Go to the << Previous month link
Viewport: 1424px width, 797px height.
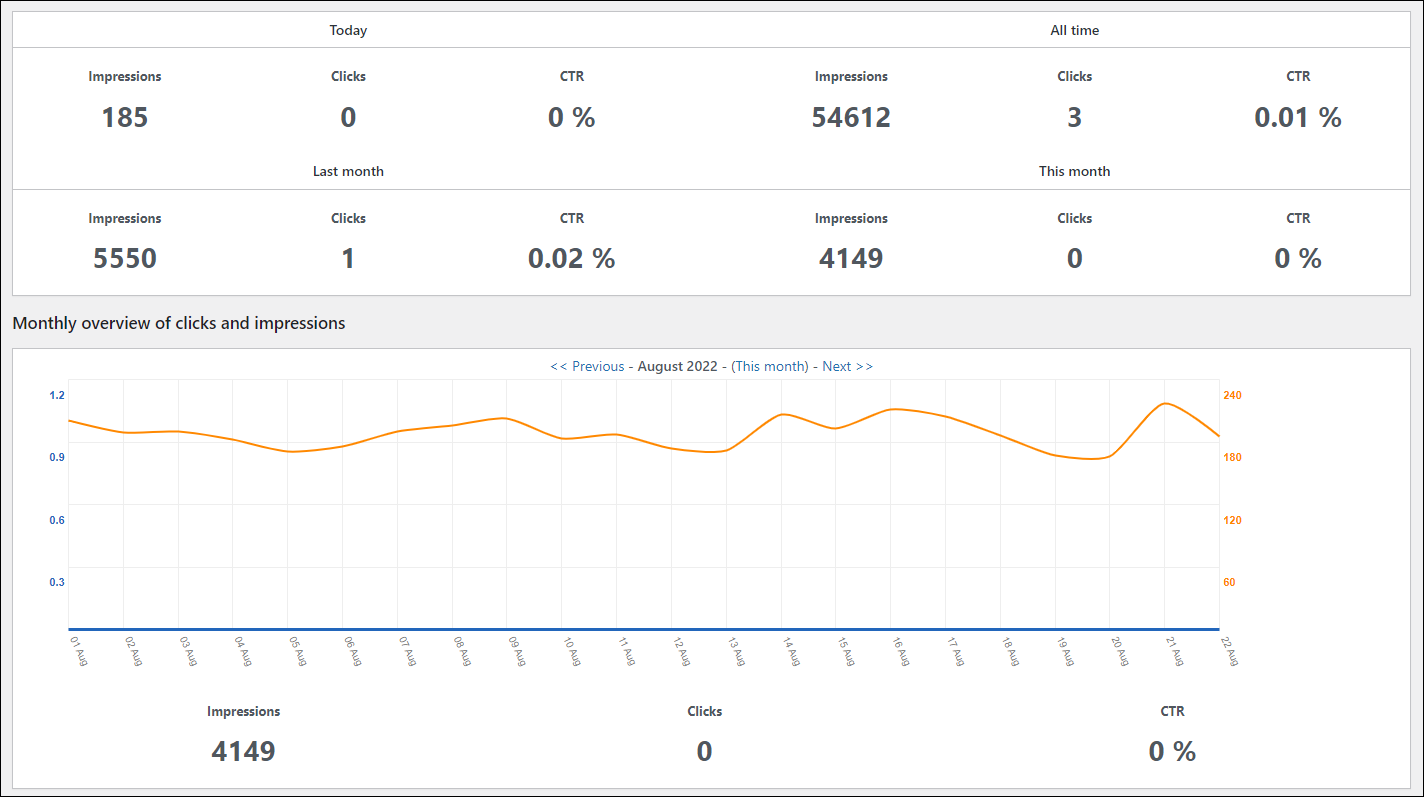(587, 366)
